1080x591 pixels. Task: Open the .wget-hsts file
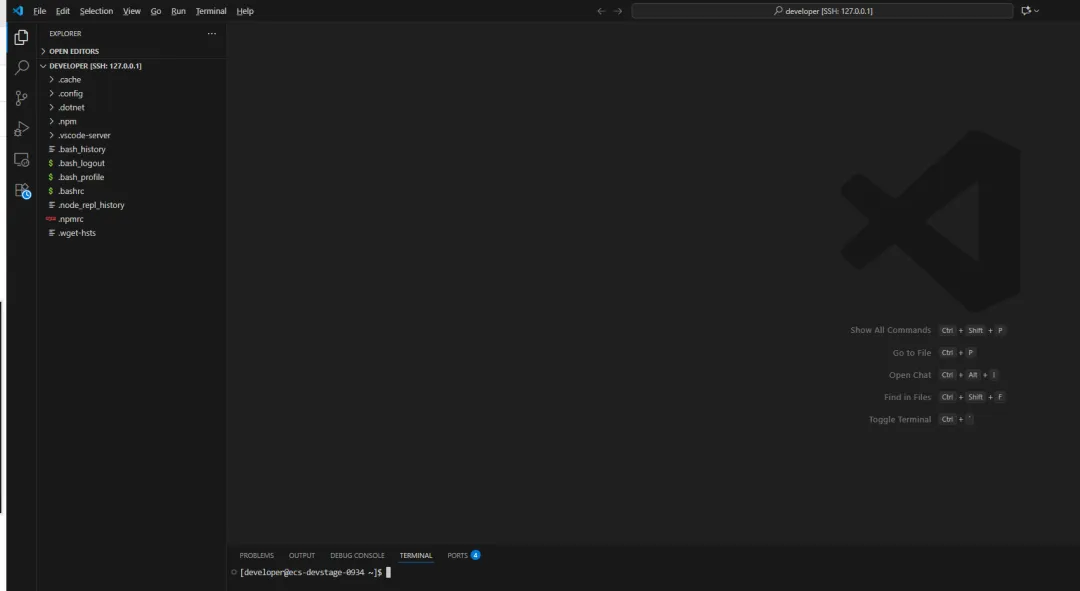click(132, 233)
